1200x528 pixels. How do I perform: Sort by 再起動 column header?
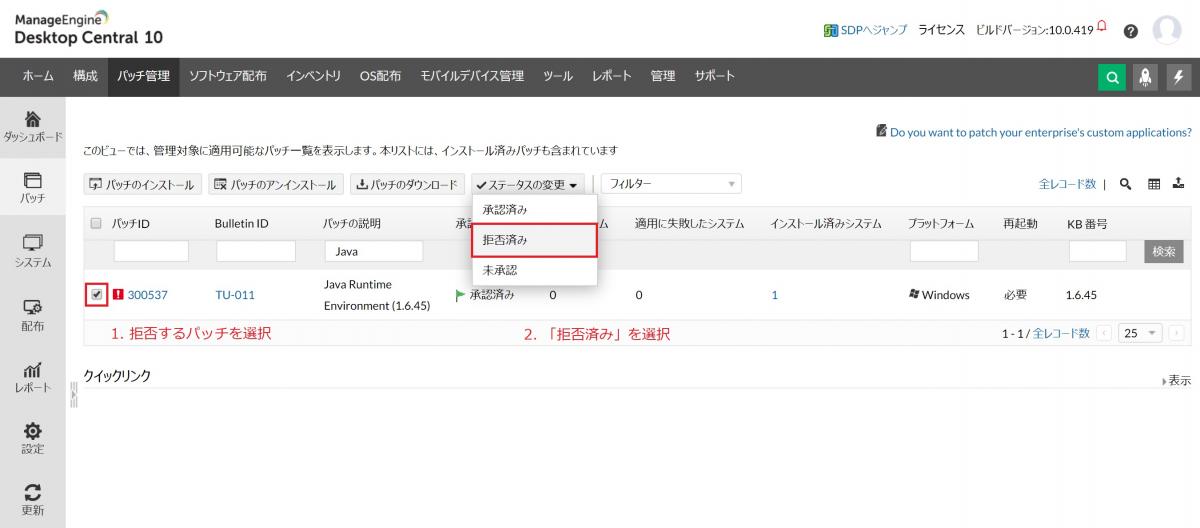1019,223
